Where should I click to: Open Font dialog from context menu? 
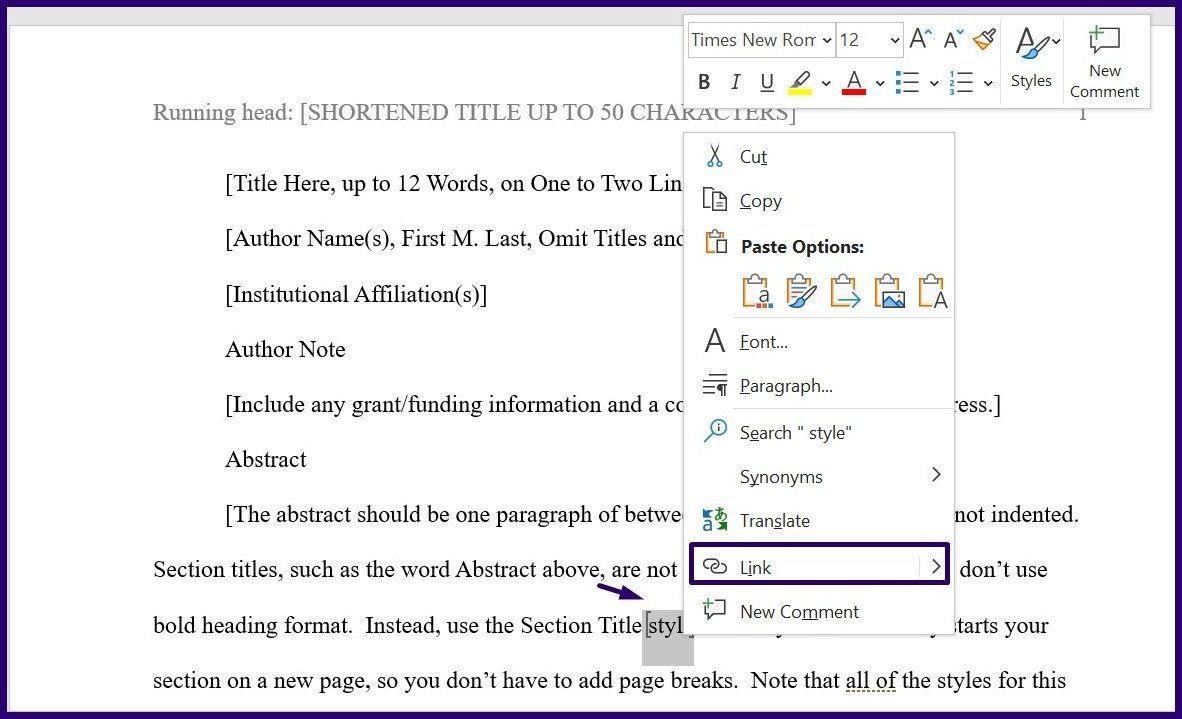point(819,341)
